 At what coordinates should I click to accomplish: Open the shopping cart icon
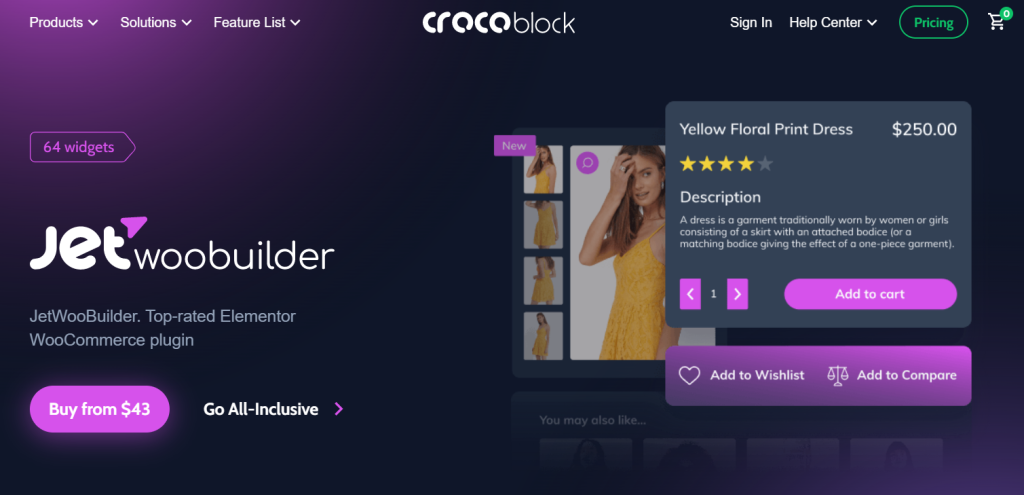point(997,22)
